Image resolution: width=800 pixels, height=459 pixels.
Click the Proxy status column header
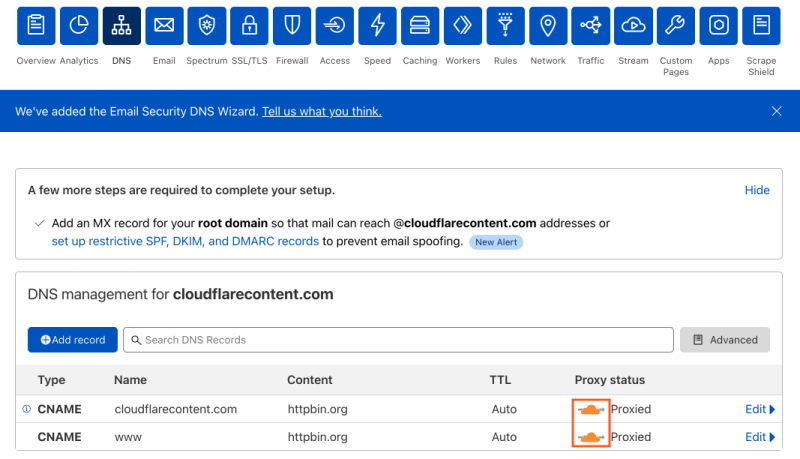point(610,380)
